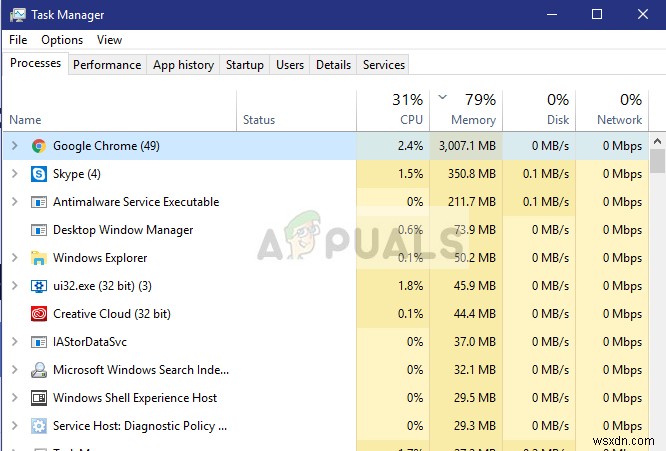Expand the Service Host: Diagnostic Policy row
Screen dimensions: 666x451
[14, 426]
